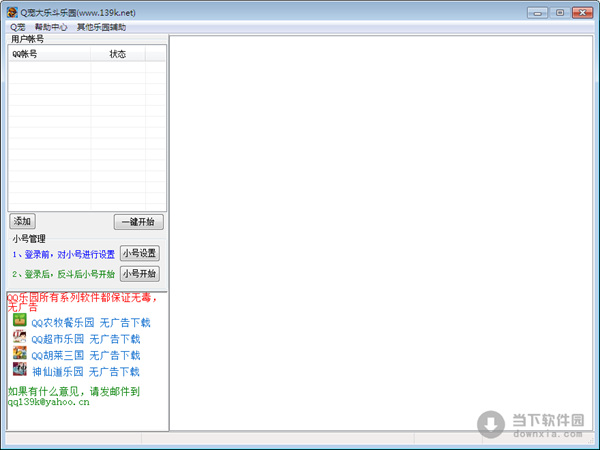Click the QQ胡莱三国 icon
The height and width of the screenshot is (450, 600).
(x=20, y=353)
